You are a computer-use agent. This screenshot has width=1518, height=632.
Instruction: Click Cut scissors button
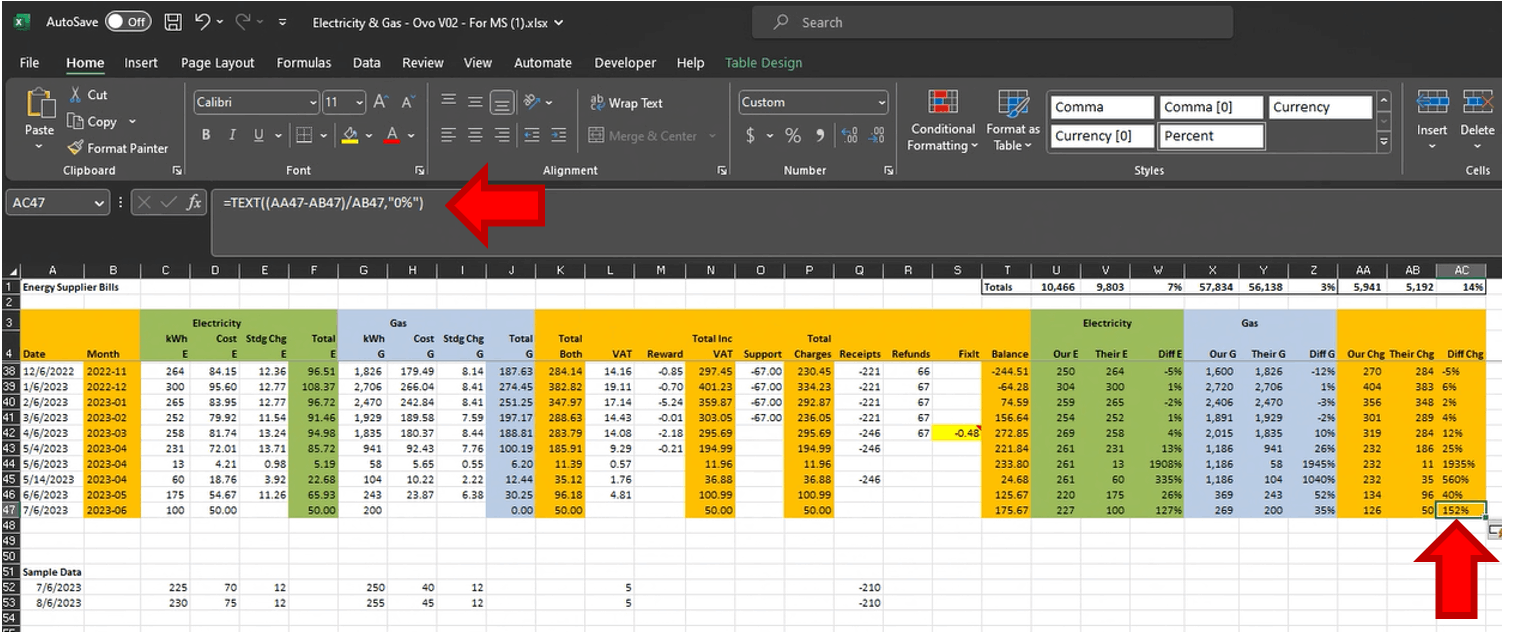coord(88,95)
